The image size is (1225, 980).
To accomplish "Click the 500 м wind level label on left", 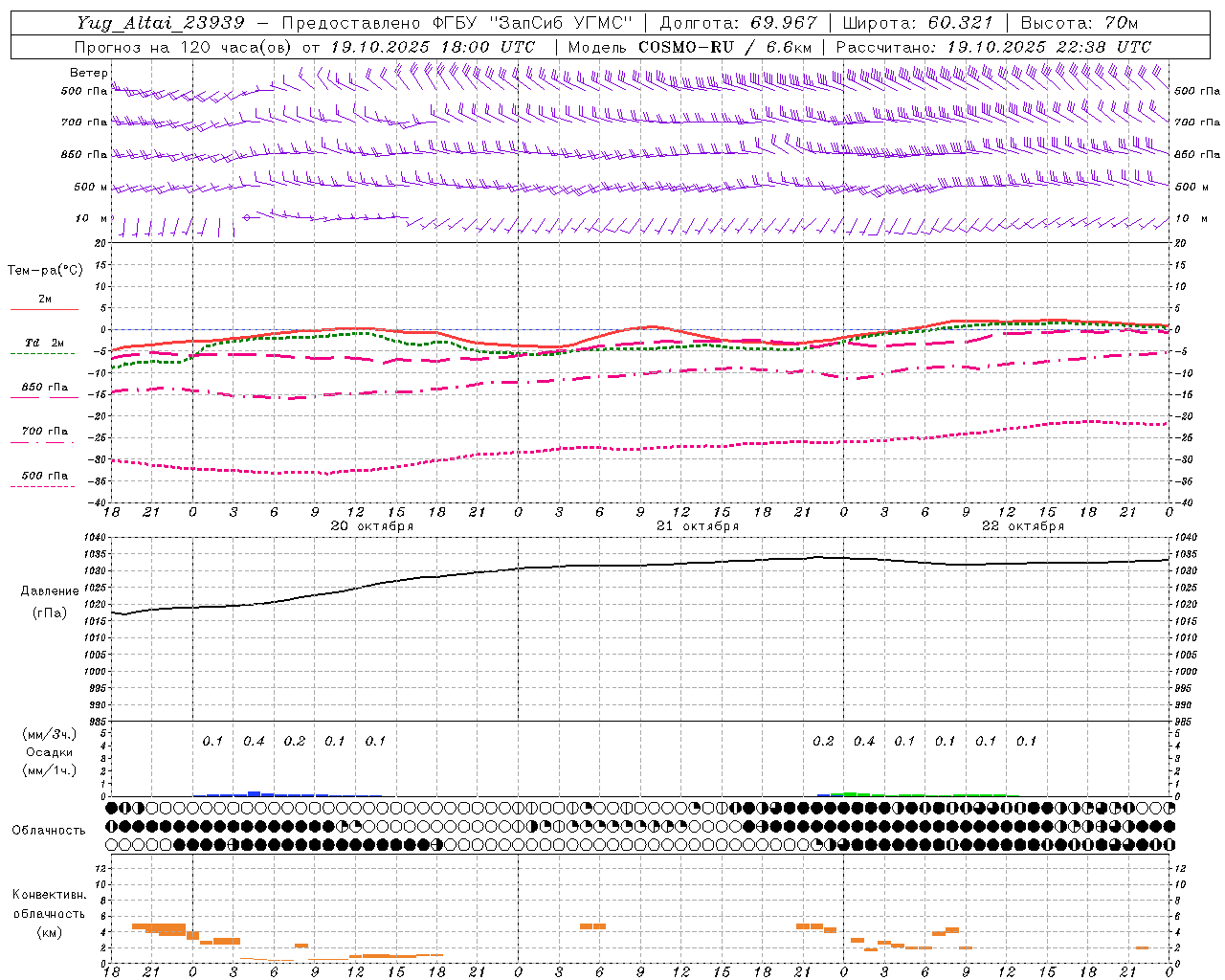I will point(91,188).
